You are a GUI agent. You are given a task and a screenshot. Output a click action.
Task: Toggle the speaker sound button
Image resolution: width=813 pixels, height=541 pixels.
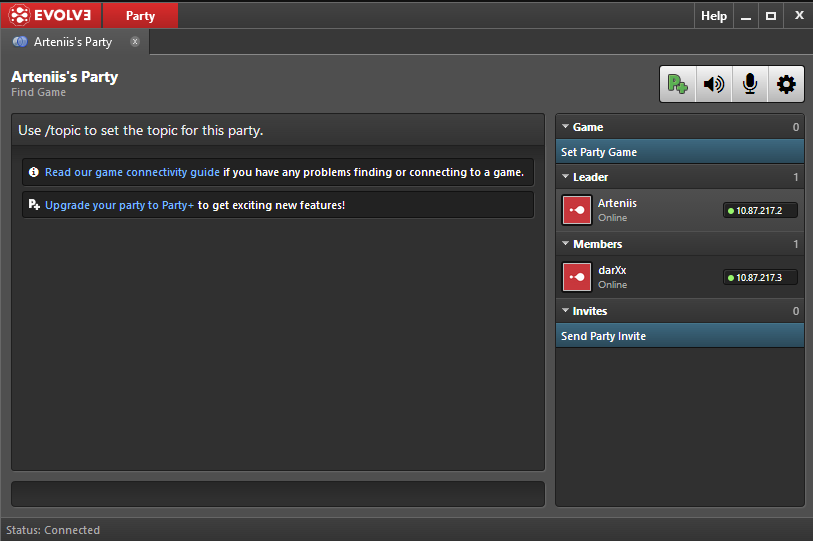tap(714, 84)
